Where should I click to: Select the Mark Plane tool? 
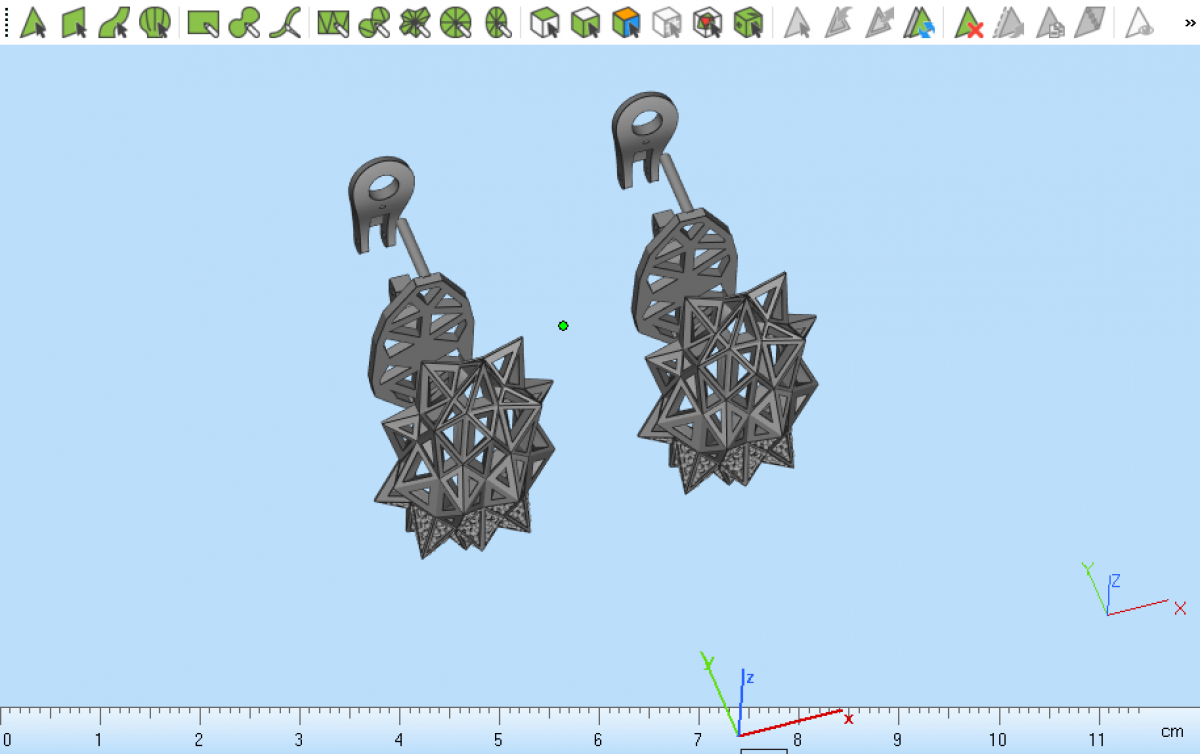[x=74, y=22]
